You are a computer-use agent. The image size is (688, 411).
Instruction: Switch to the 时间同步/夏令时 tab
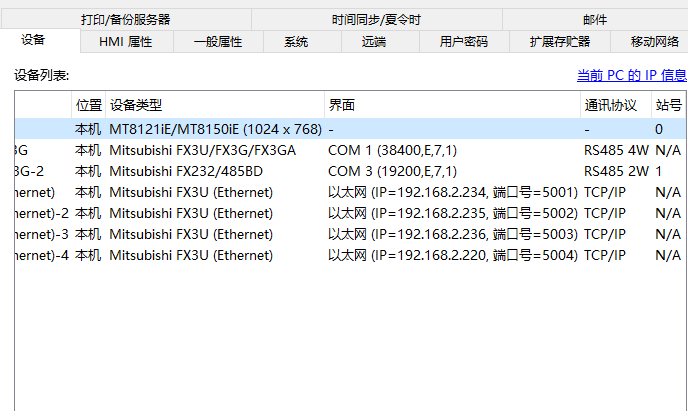[x=376, y=19]
